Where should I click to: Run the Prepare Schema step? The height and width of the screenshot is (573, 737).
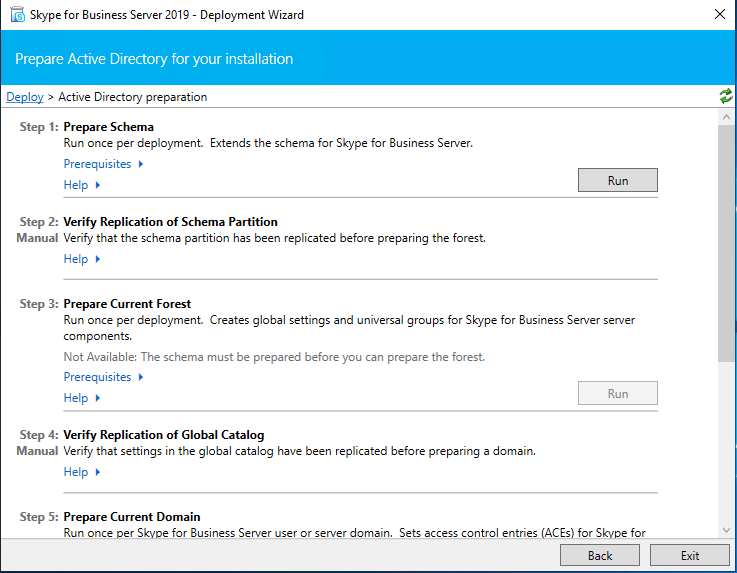(617, 180)
